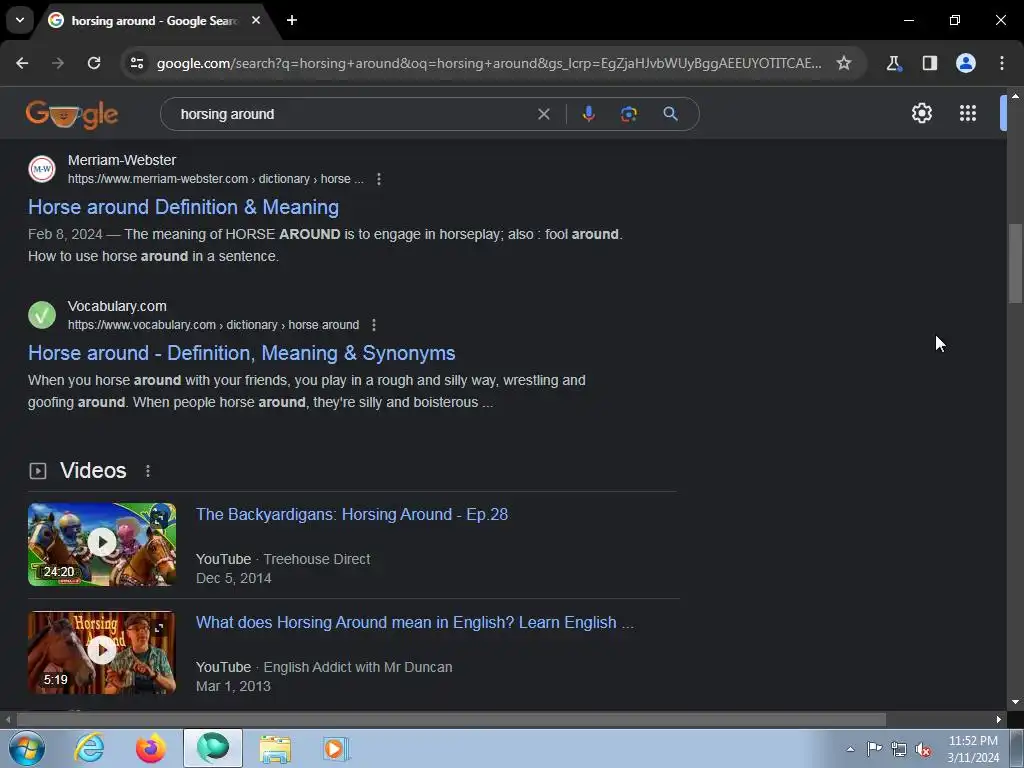This screenshot has height=768, width=1024.
Task: Go back with the browser back arrow
Action: [22, 63]
